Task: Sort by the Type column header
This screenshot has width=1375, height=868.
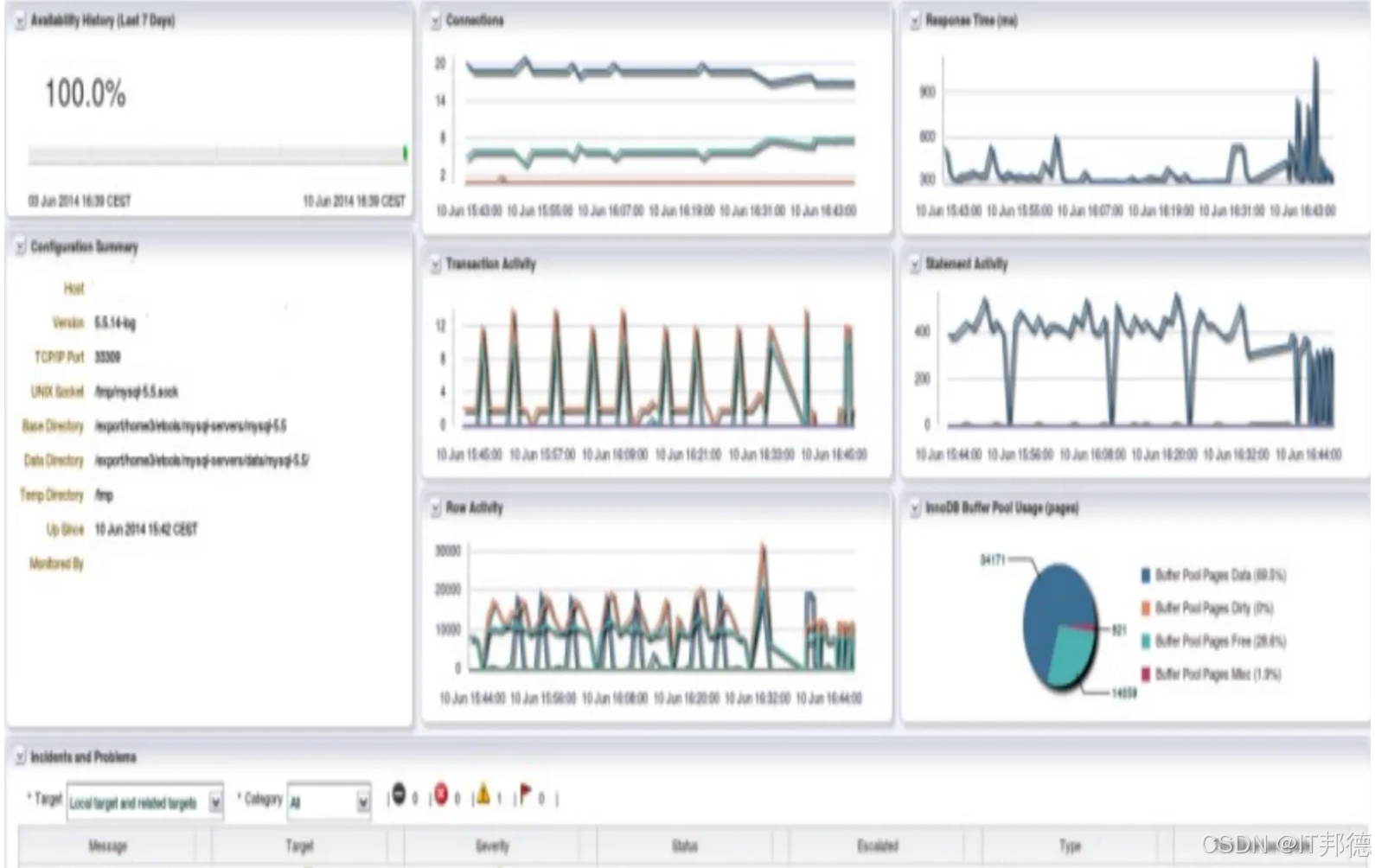Action: pos(1070,846)
